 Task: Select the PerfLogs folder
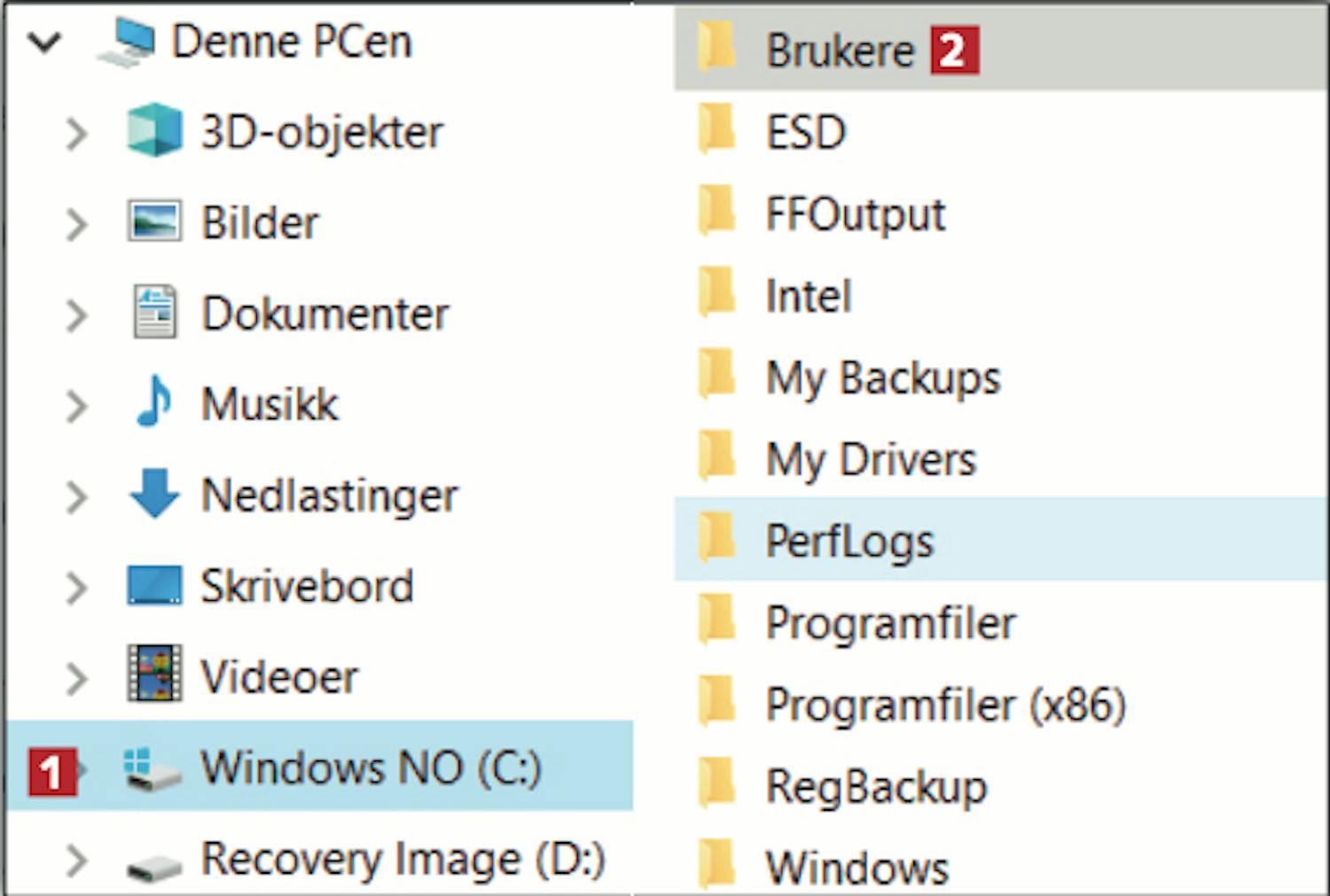click(849, 541)
